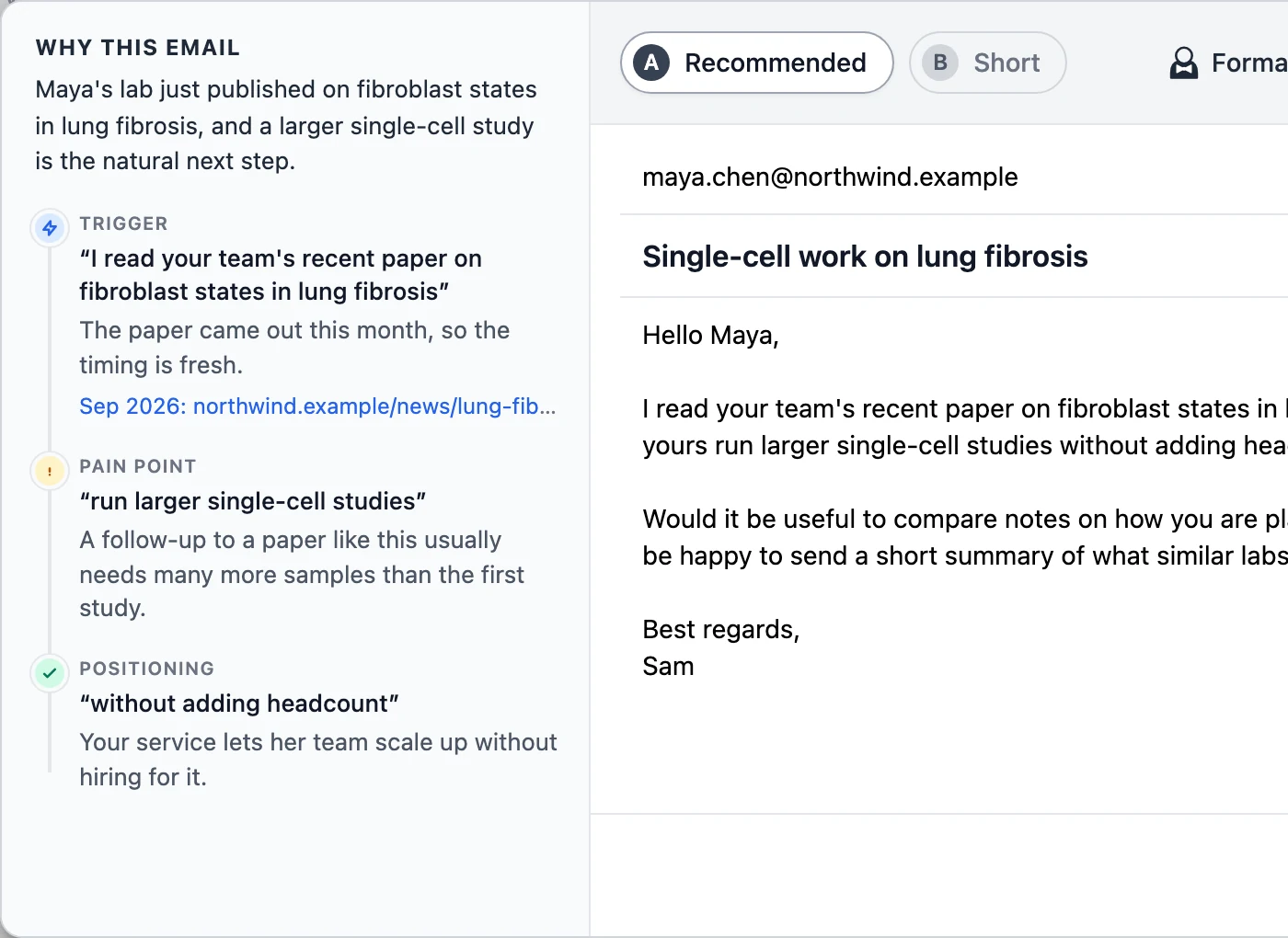Click the quote "without adding headcount"
Screen dimensions: 1288x938
(239, 703)
